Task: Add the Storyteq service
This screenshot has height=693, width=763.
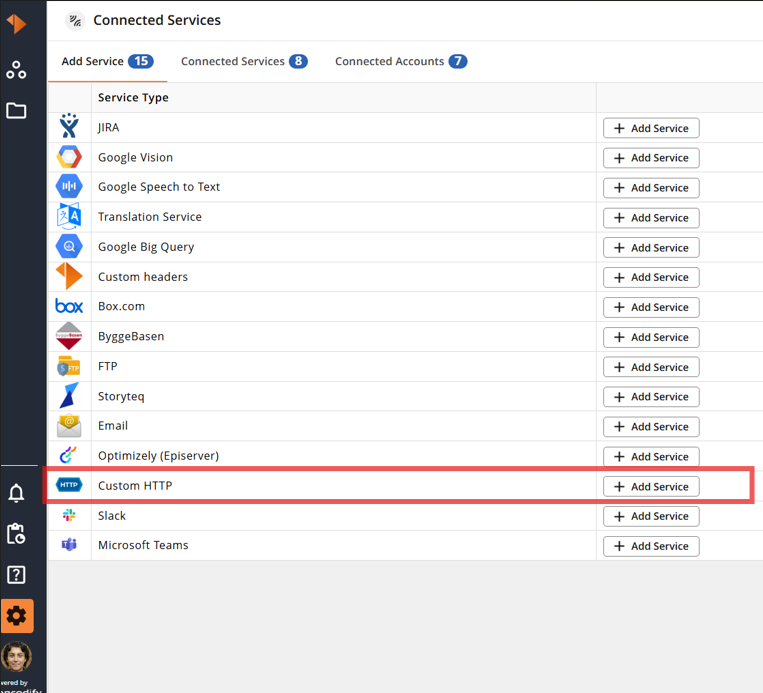Action: (x=651, y=397)
